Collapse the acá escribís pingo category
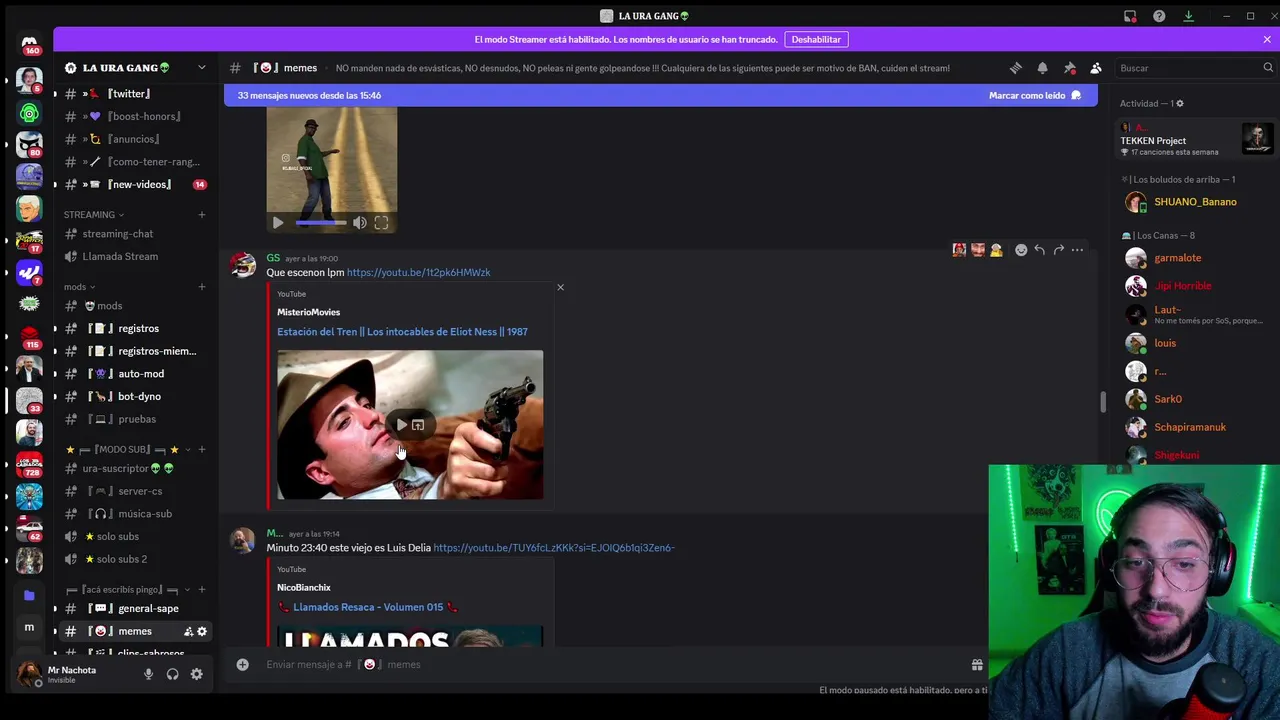The height and width of the screenshot is (720, 1280). [x=128, y=590]
